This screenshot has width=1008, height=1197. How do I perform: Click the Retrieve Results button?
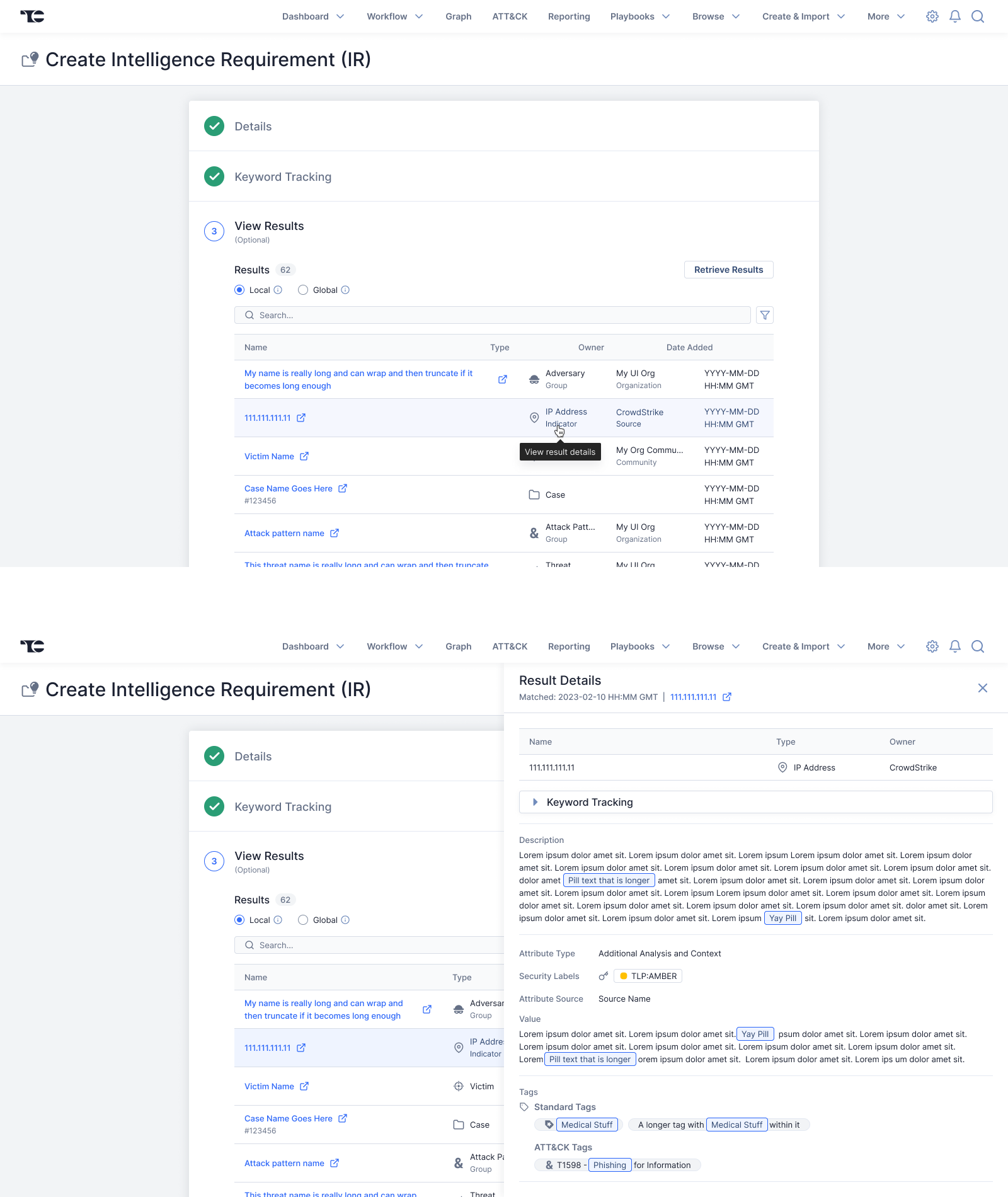728,270
